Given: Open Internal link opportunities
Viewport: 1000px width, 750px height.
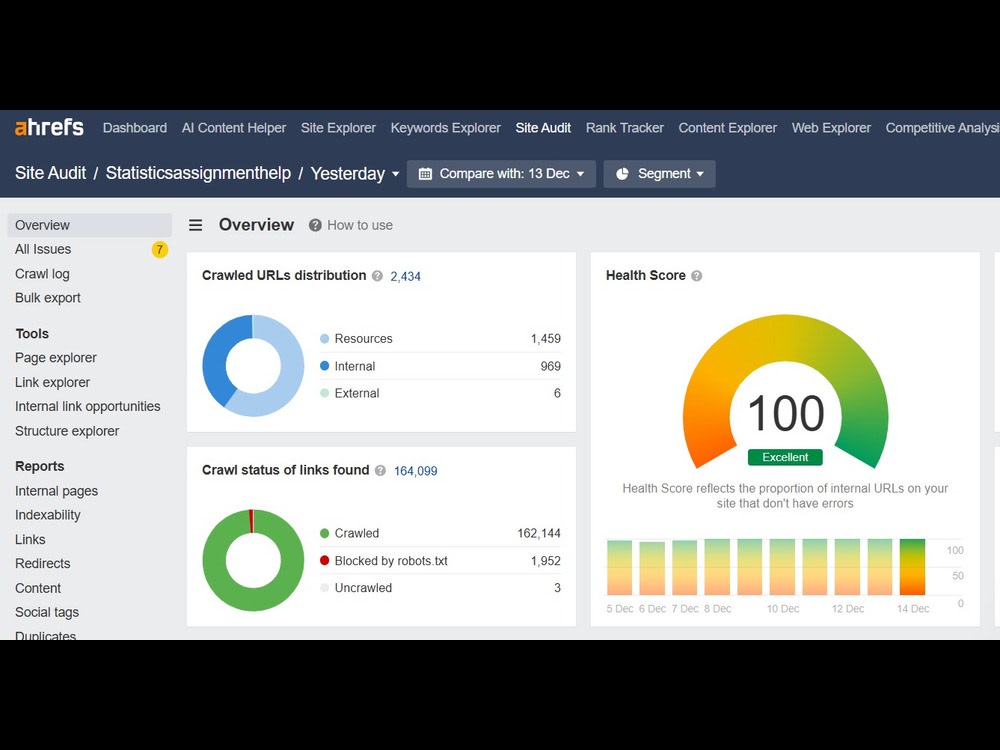Looking at the screenshot, I should [87, 406].
